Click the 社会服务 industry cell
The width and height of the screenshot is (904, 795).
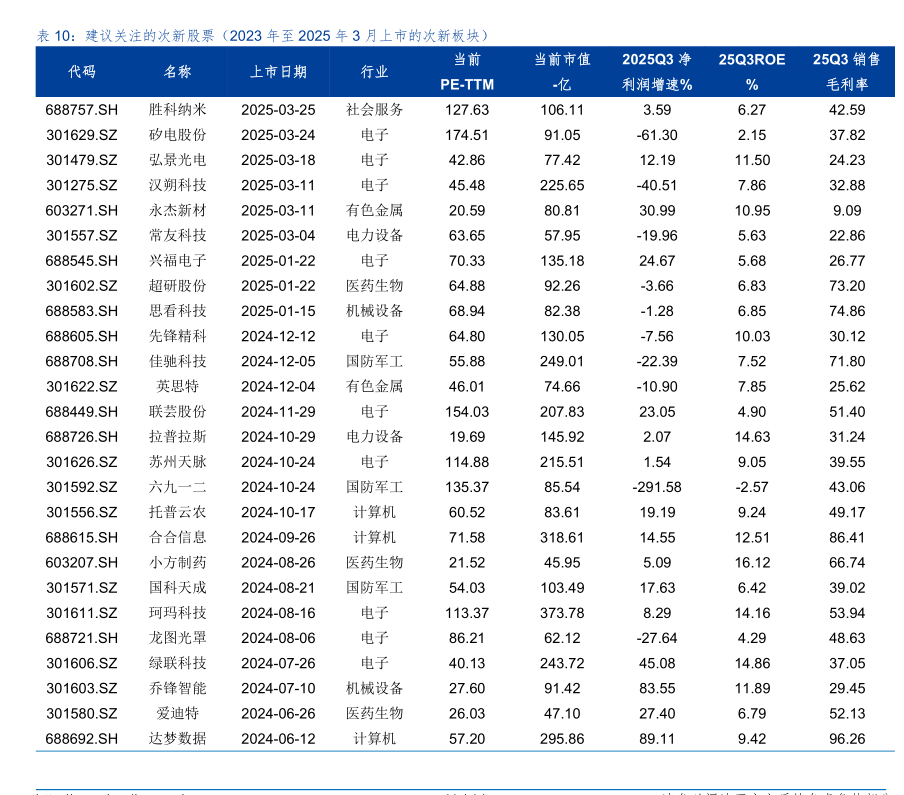374,110
